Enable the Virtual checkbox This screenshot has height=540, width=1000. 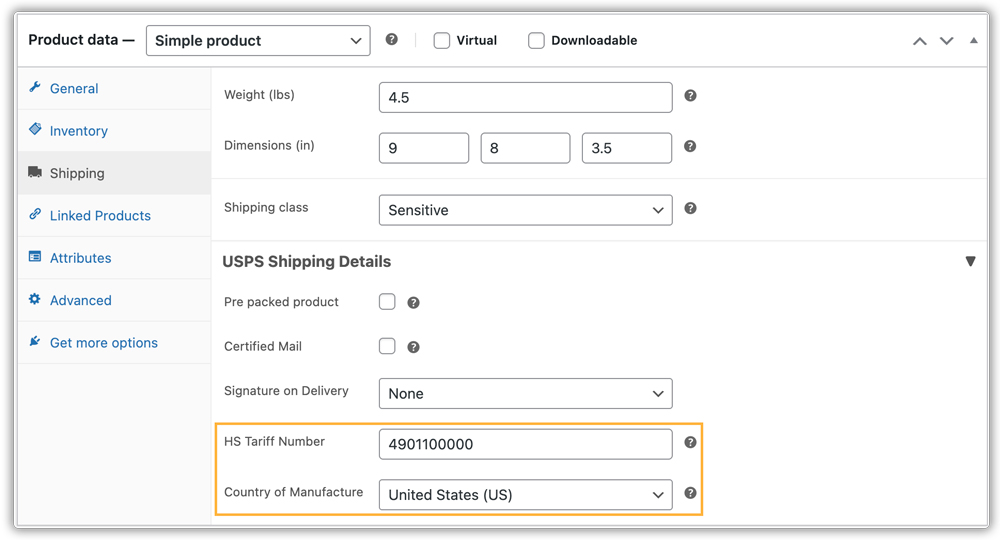coord(442,41)
